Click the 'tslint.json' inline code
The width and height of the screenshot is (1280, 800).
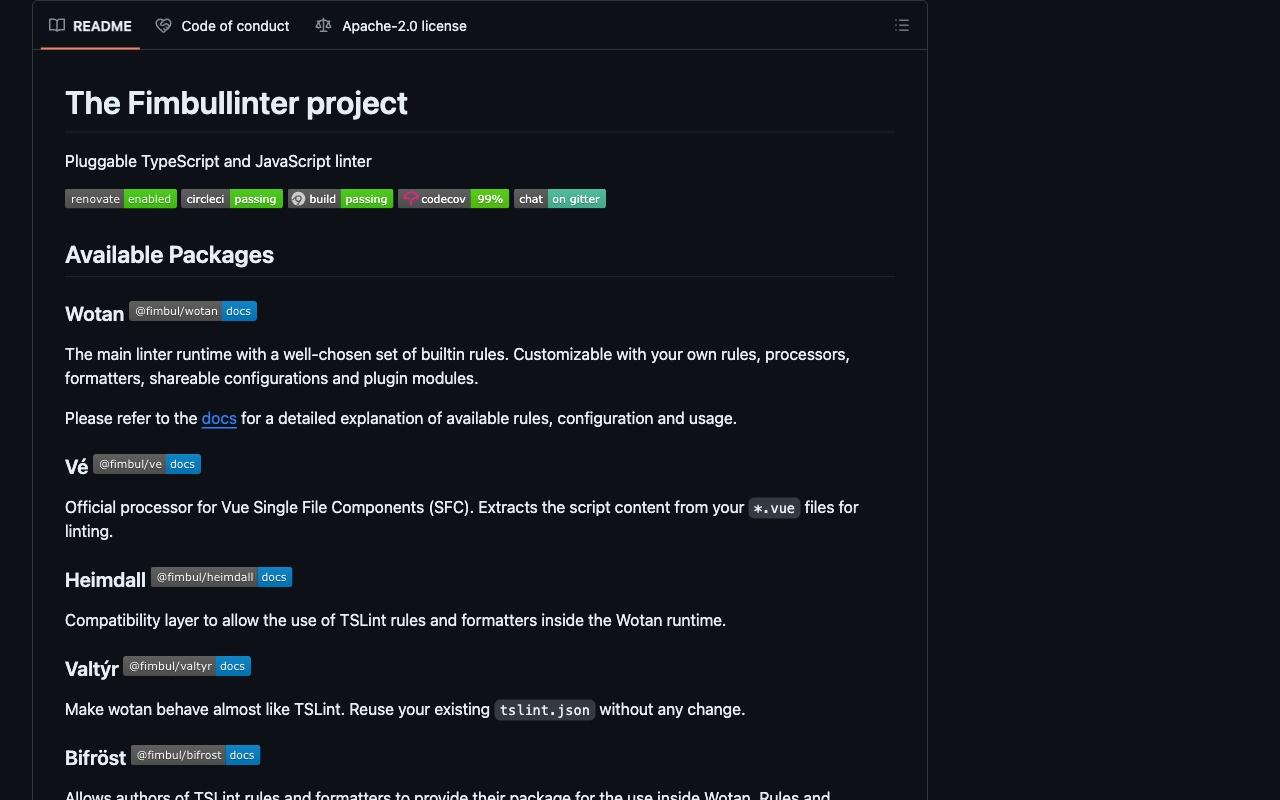point(544,710)
